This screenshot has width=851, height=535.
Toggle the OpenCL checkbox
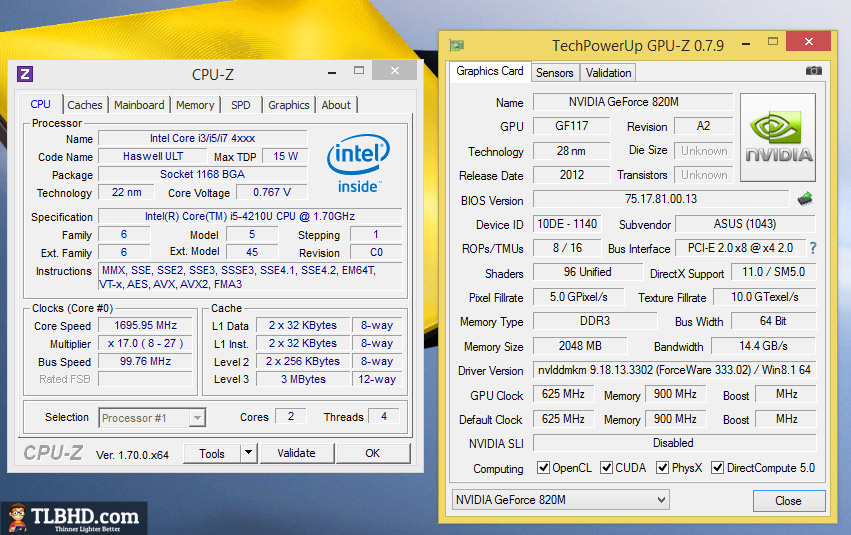(543, 467)
